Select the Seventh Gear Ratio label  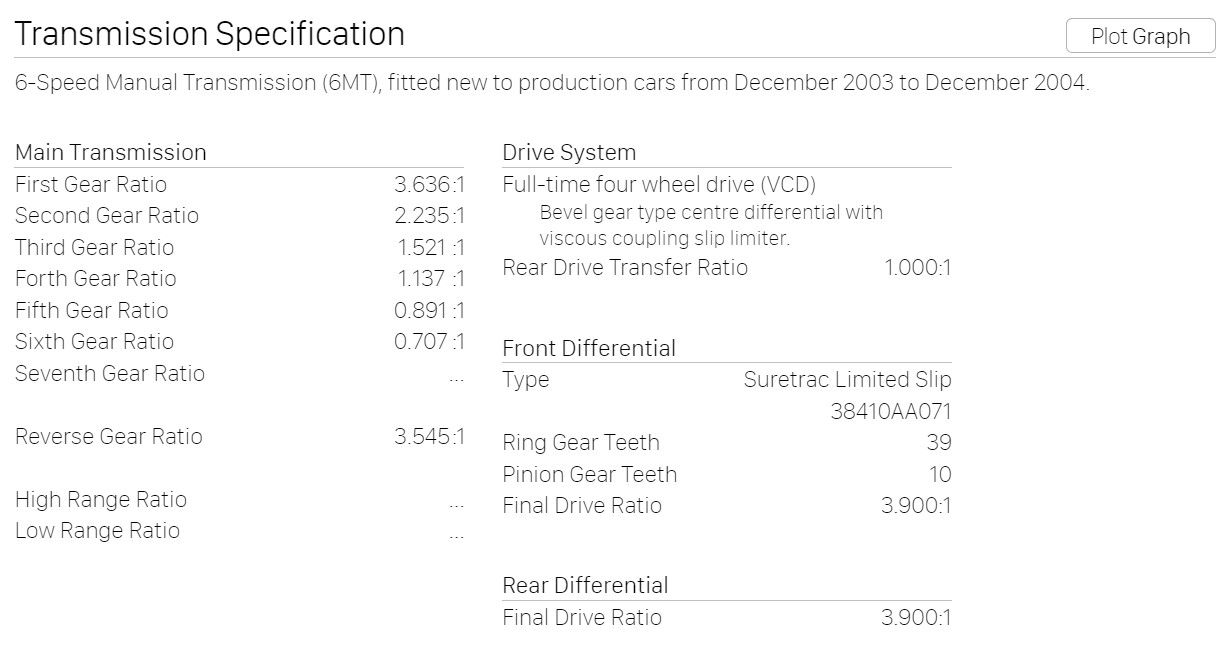(x=110, y=373)
